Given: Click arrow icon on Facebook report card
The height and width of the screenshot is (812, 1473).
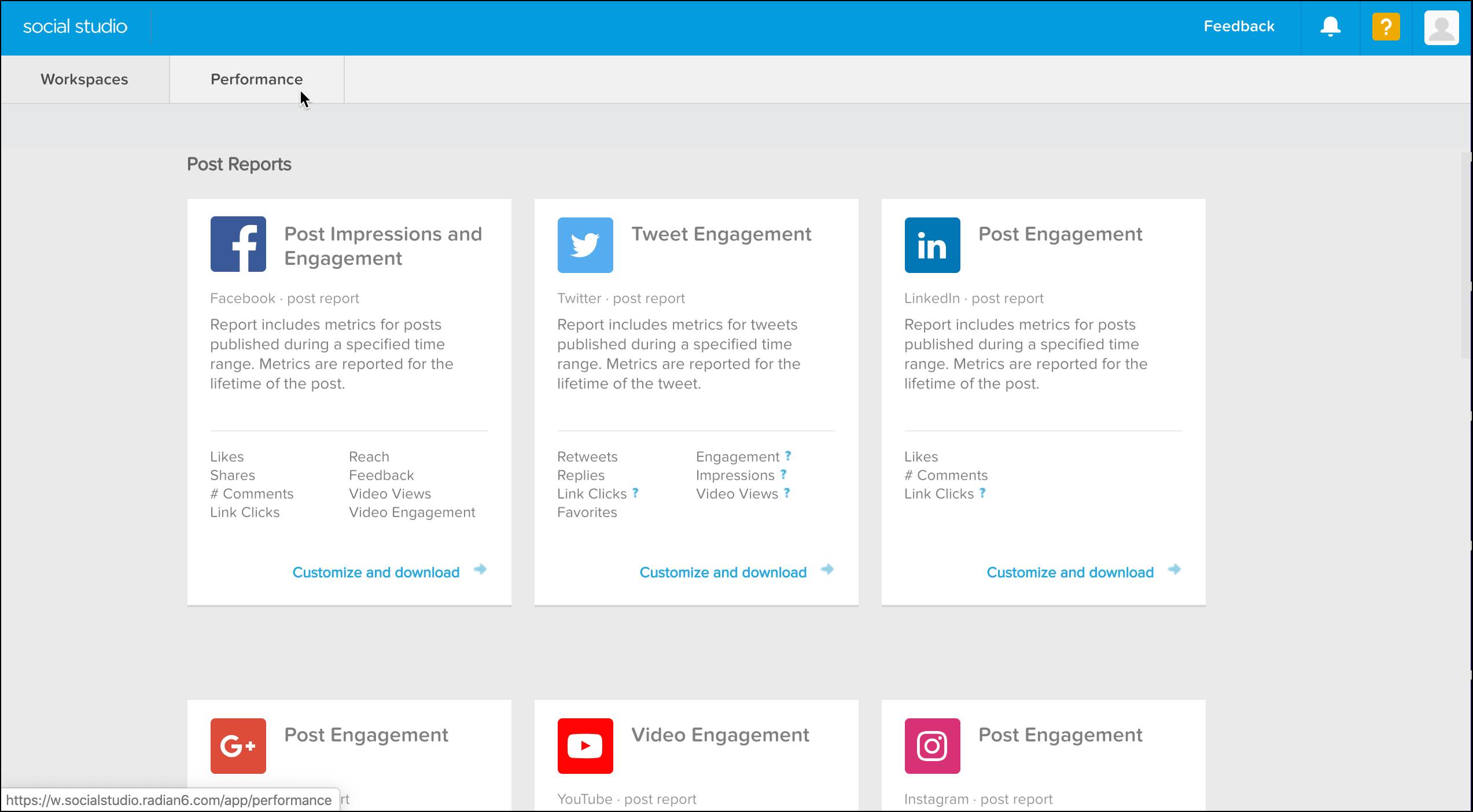Looking at the screenshot, I should 480,570.
